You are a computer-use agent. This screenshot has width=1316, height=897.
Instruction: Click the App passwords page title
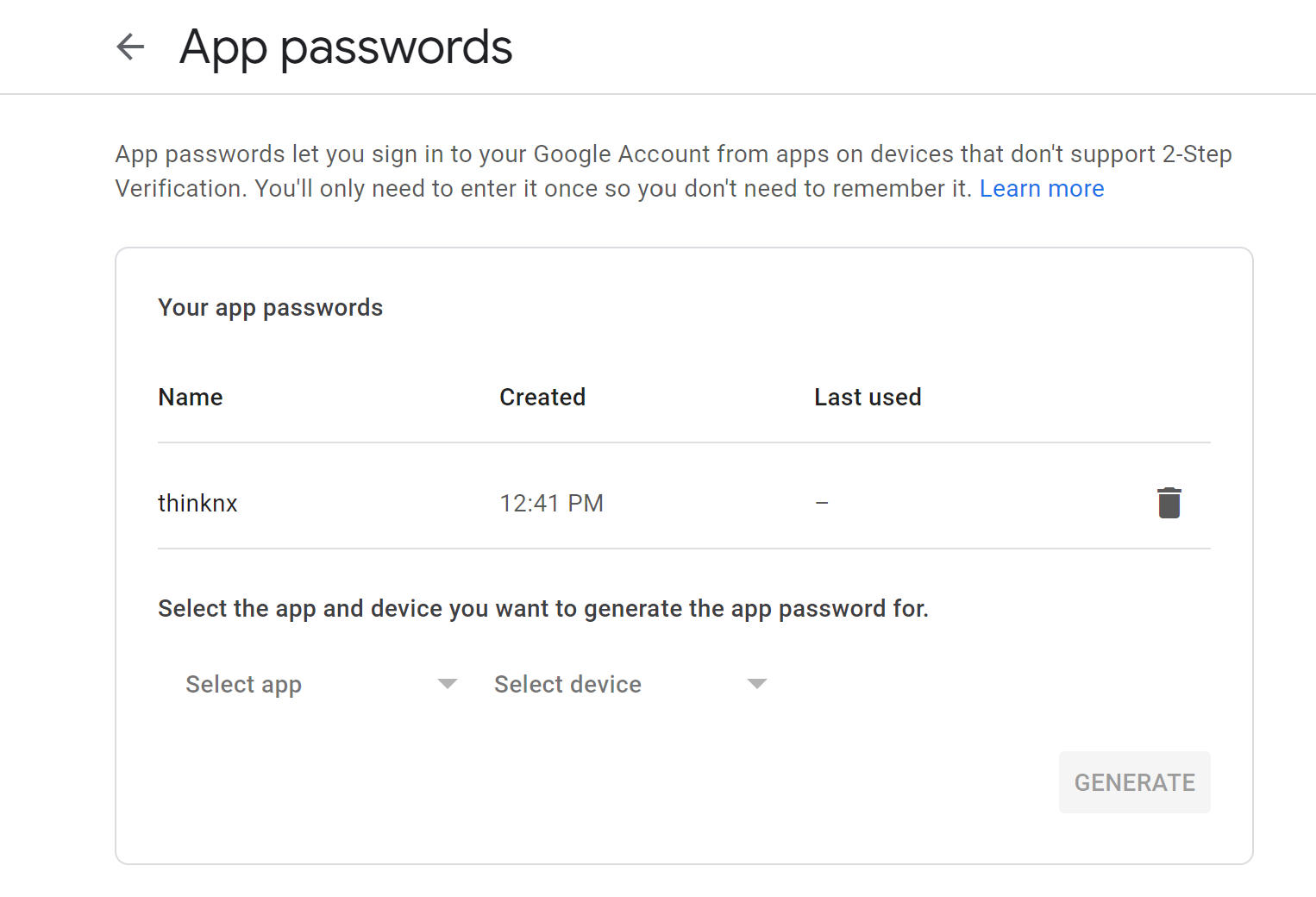click(346, 47)
